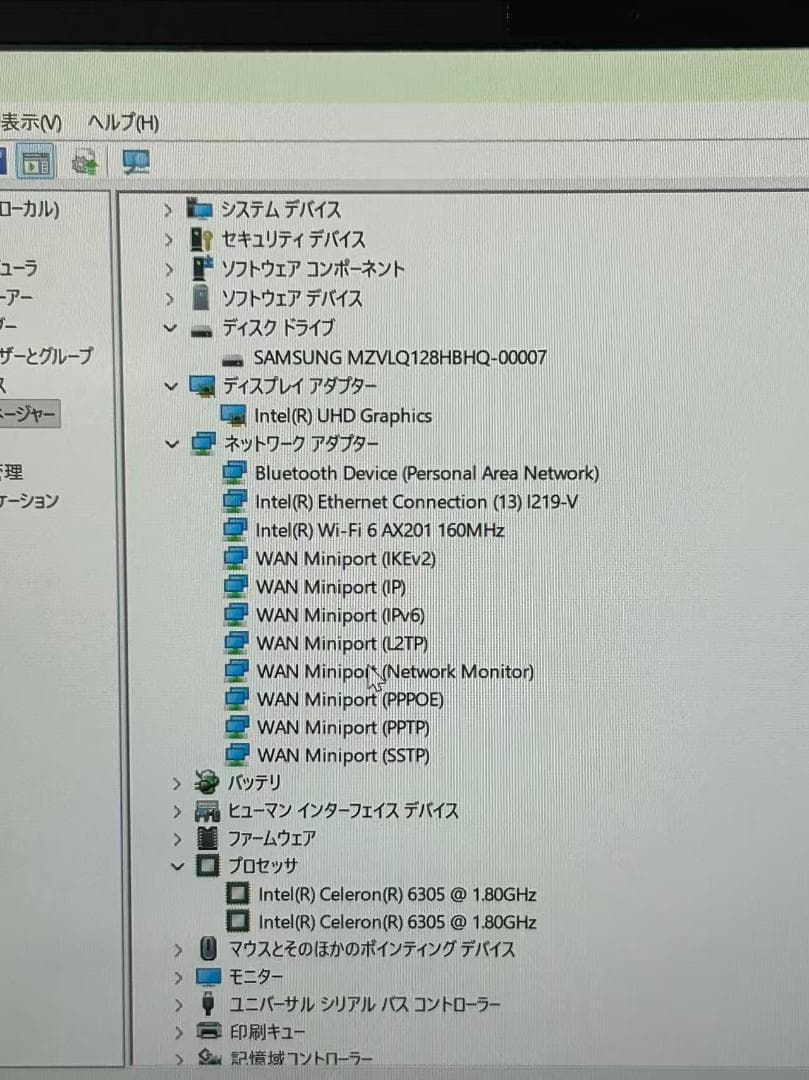Collapse the ディスプレイ アダプター category
Screen dimensions: 809x1080
pyautogui.click(x=171, y=386)
